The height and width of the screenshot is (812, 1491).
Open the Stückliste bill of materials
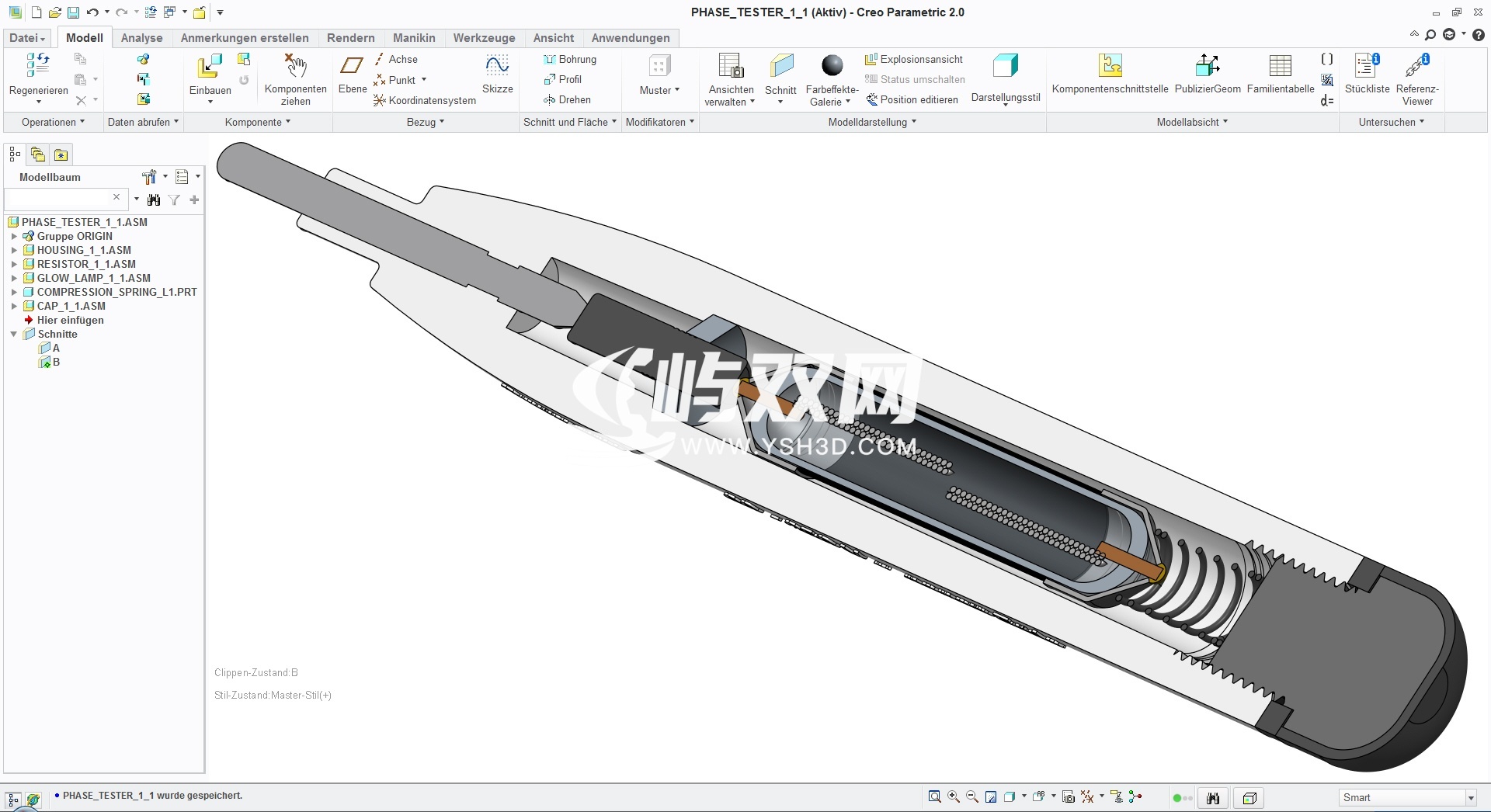pos(1366,67)
